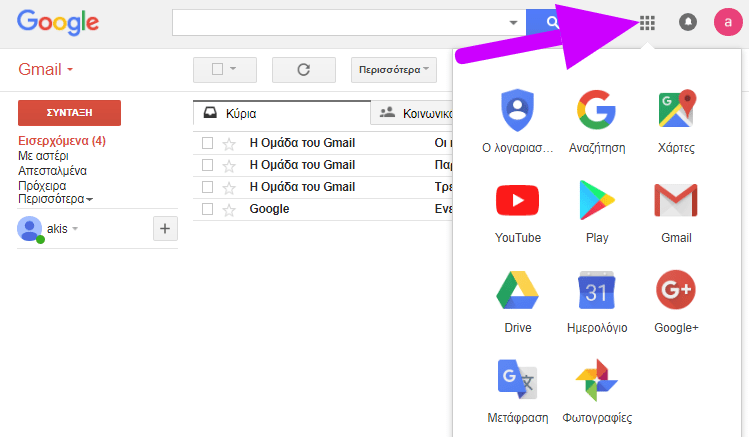Open Google Search app (Αναζήτηση)

point(597,110)
